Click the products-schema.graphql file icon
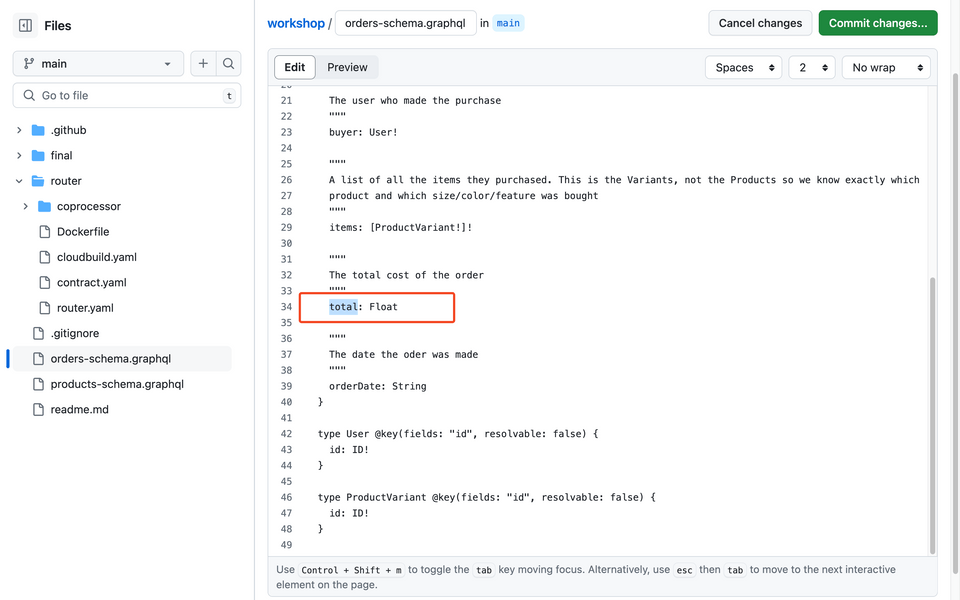 (38, 384)
